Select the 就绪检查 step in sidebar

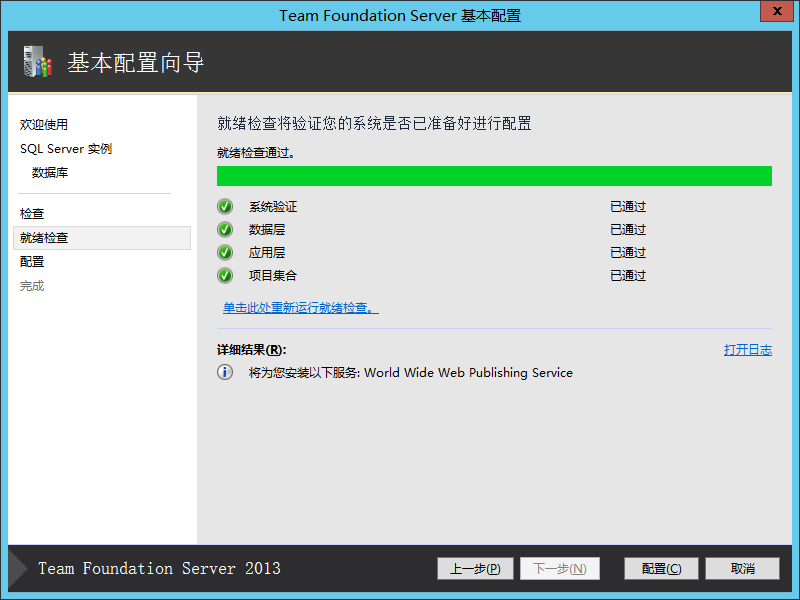tap(102, 238)
